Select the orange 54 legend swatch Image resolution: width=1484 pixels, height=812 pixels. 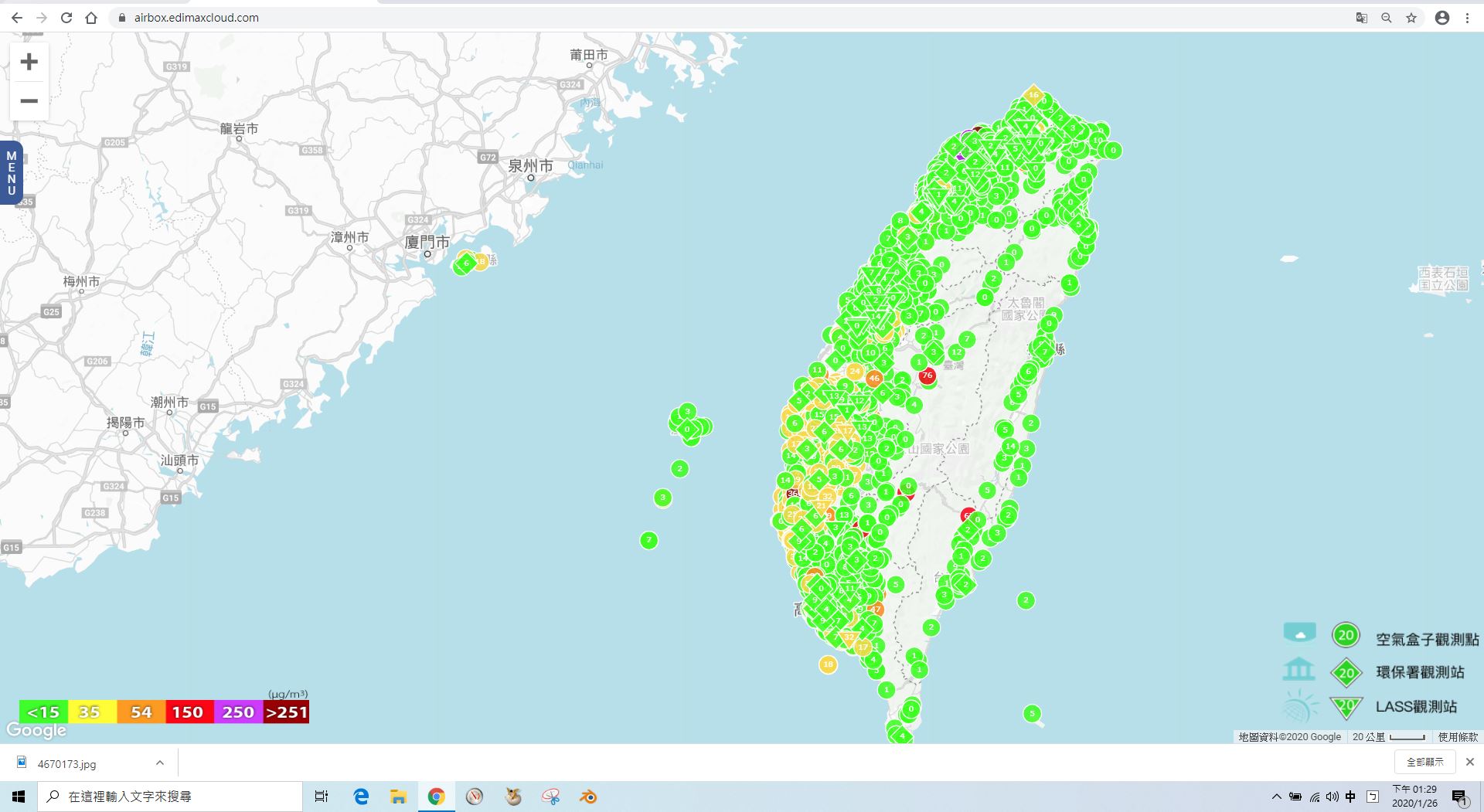tap(141, 712)
